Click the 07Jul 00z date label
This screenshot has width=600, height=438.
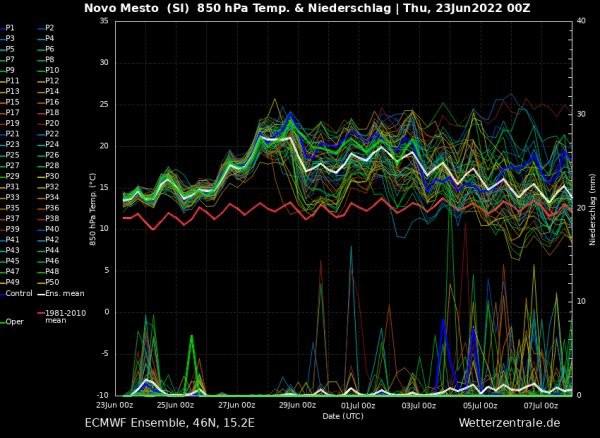[542, 405]
